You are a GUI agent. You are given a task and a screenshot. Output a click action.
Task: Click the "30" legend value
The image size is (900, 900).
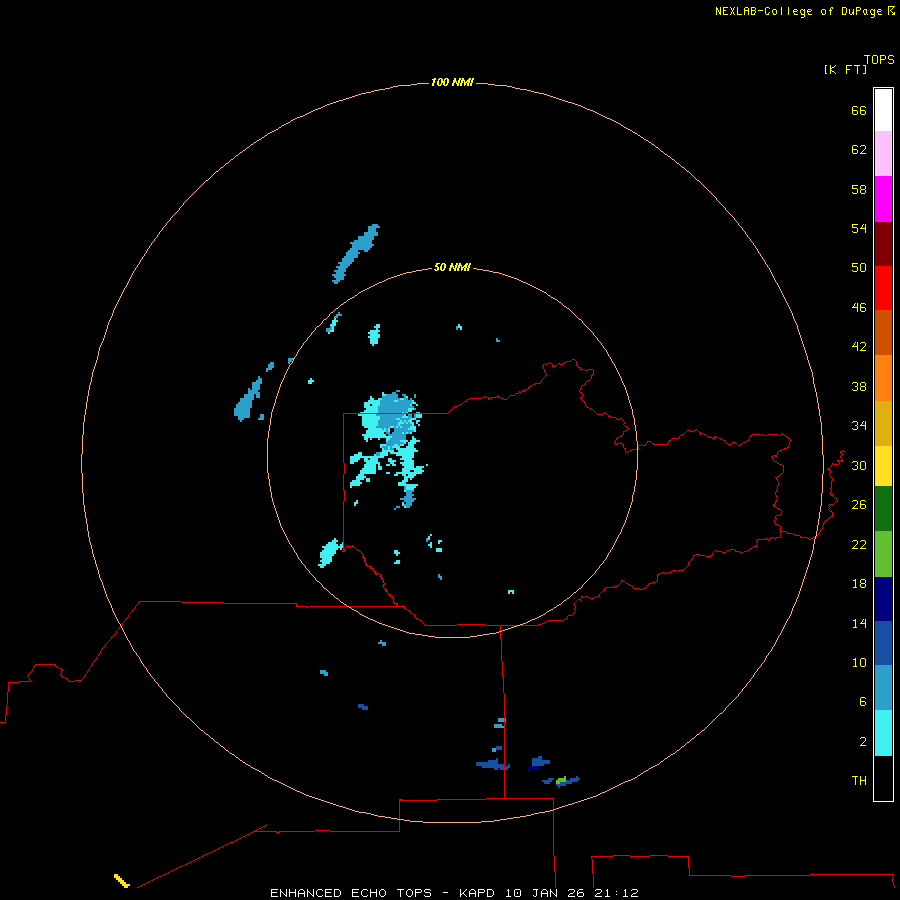pos(859,465)
